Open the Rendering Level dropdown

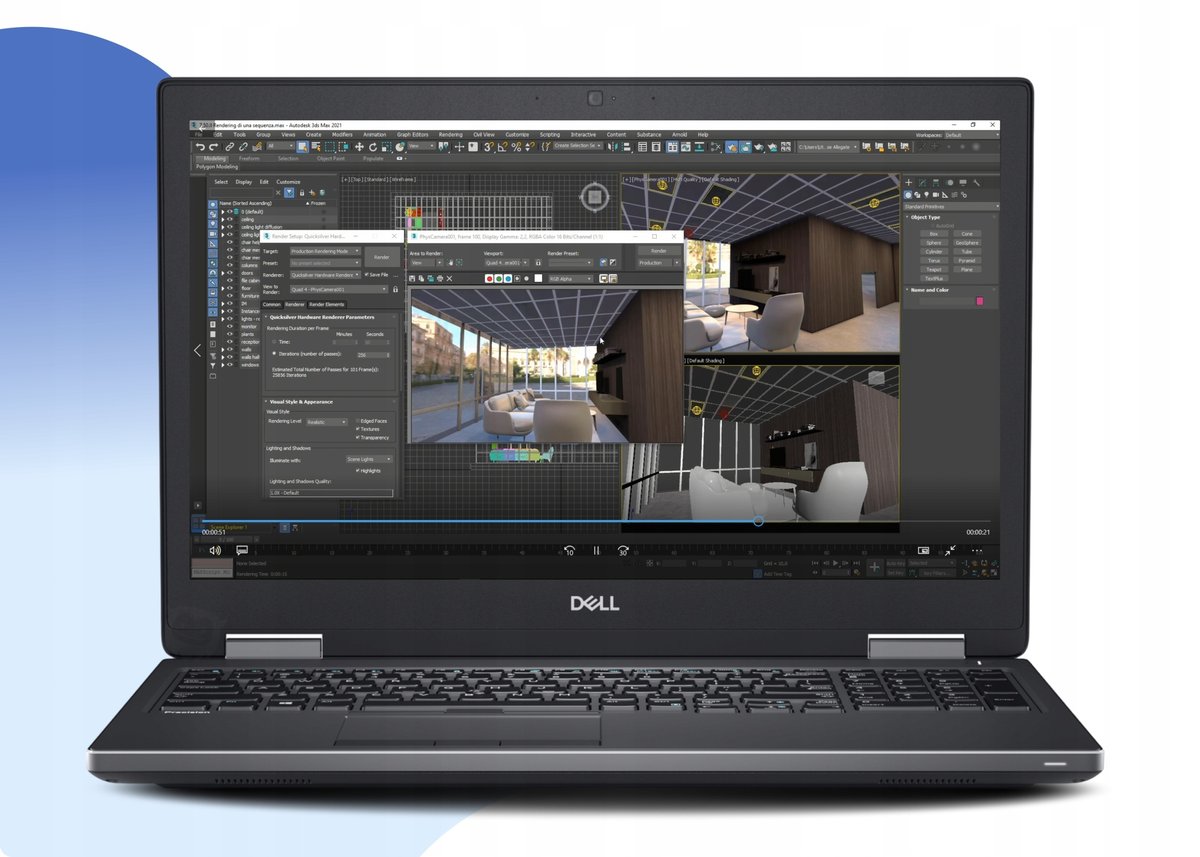(327, 421)
